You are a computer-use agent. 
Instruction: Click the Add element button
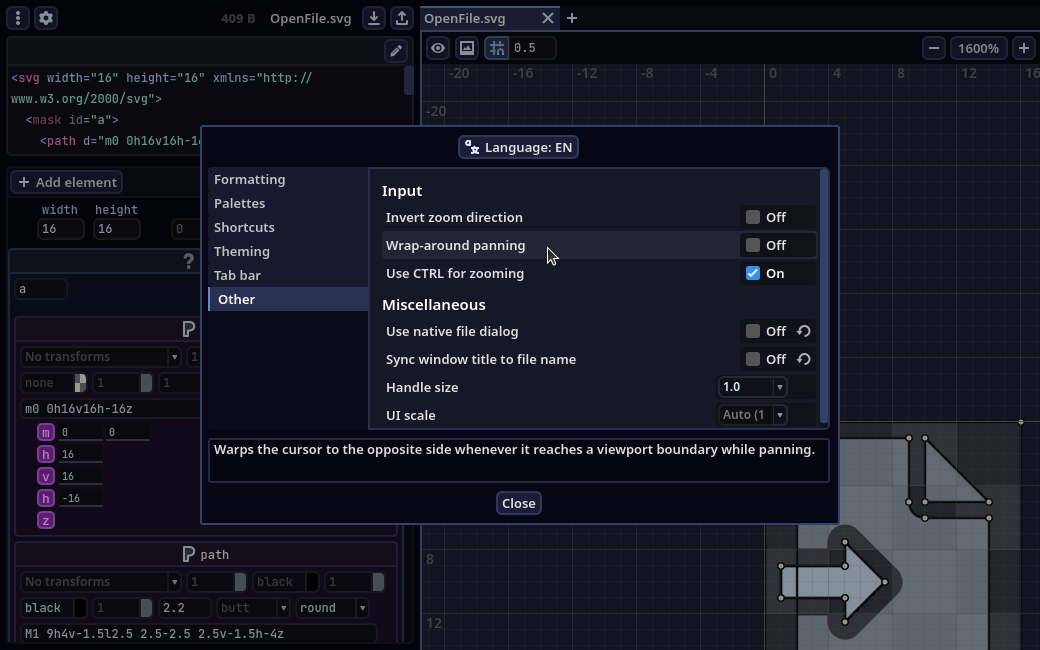point(67,182)
